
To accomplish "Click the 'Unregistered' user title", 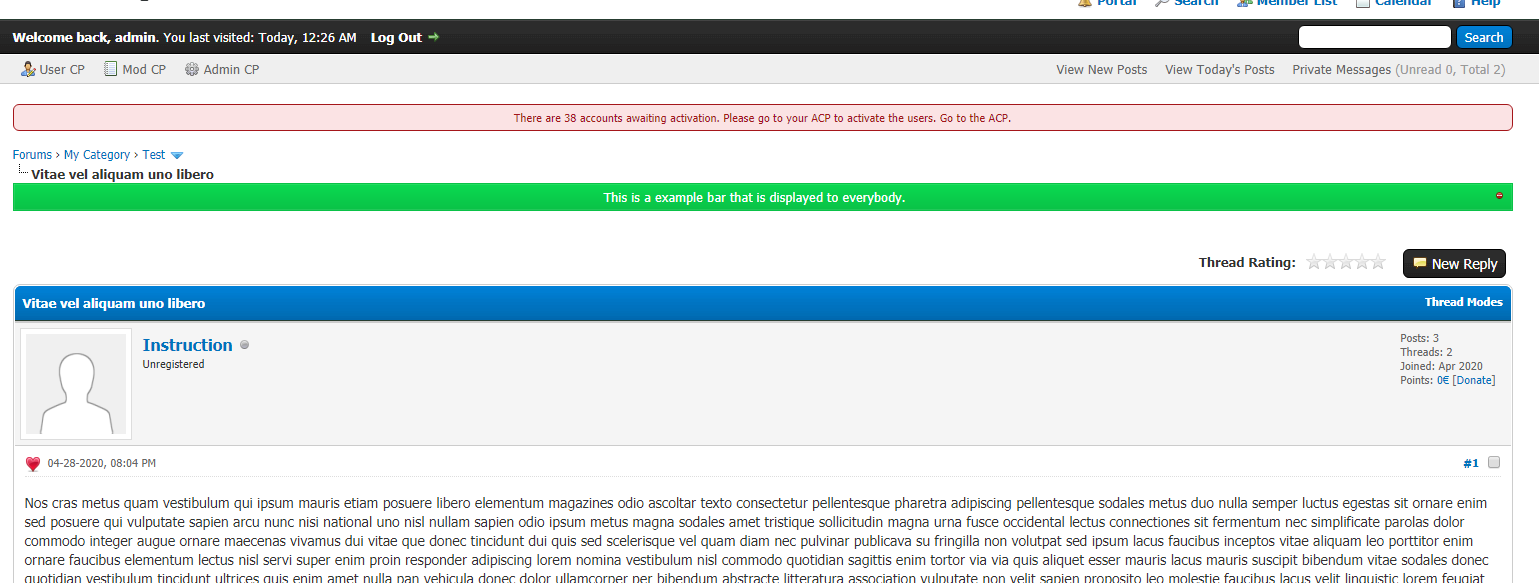I will [174, 364].
